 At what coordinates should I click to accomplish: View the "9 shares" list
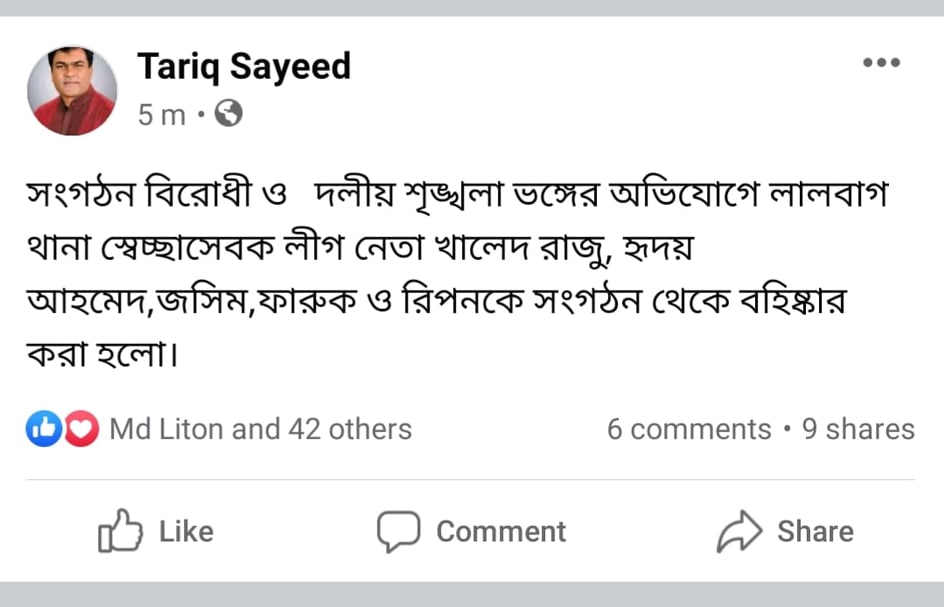click(858, 429)
